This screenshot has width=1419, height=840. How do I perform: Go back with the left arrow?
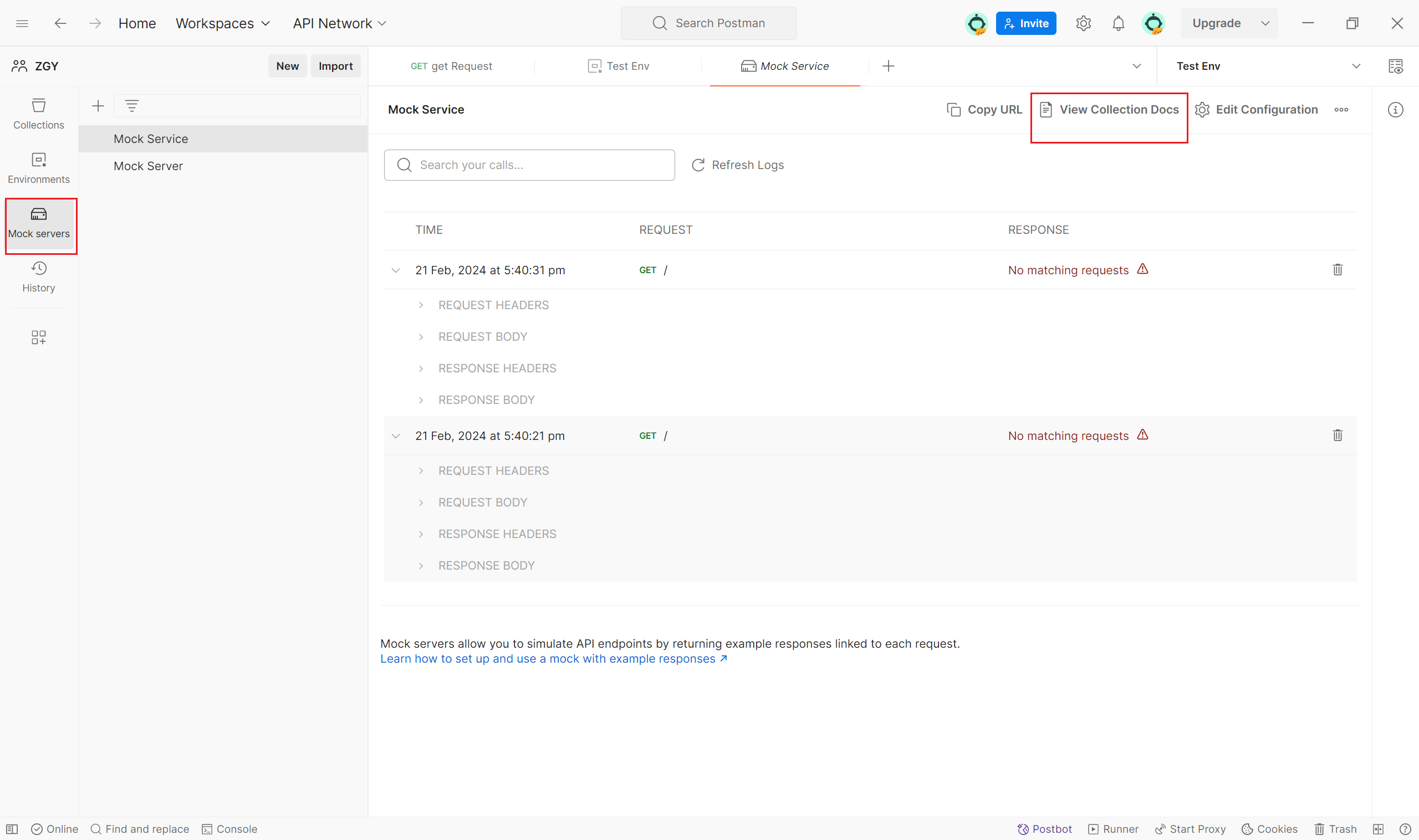point(60,23)
